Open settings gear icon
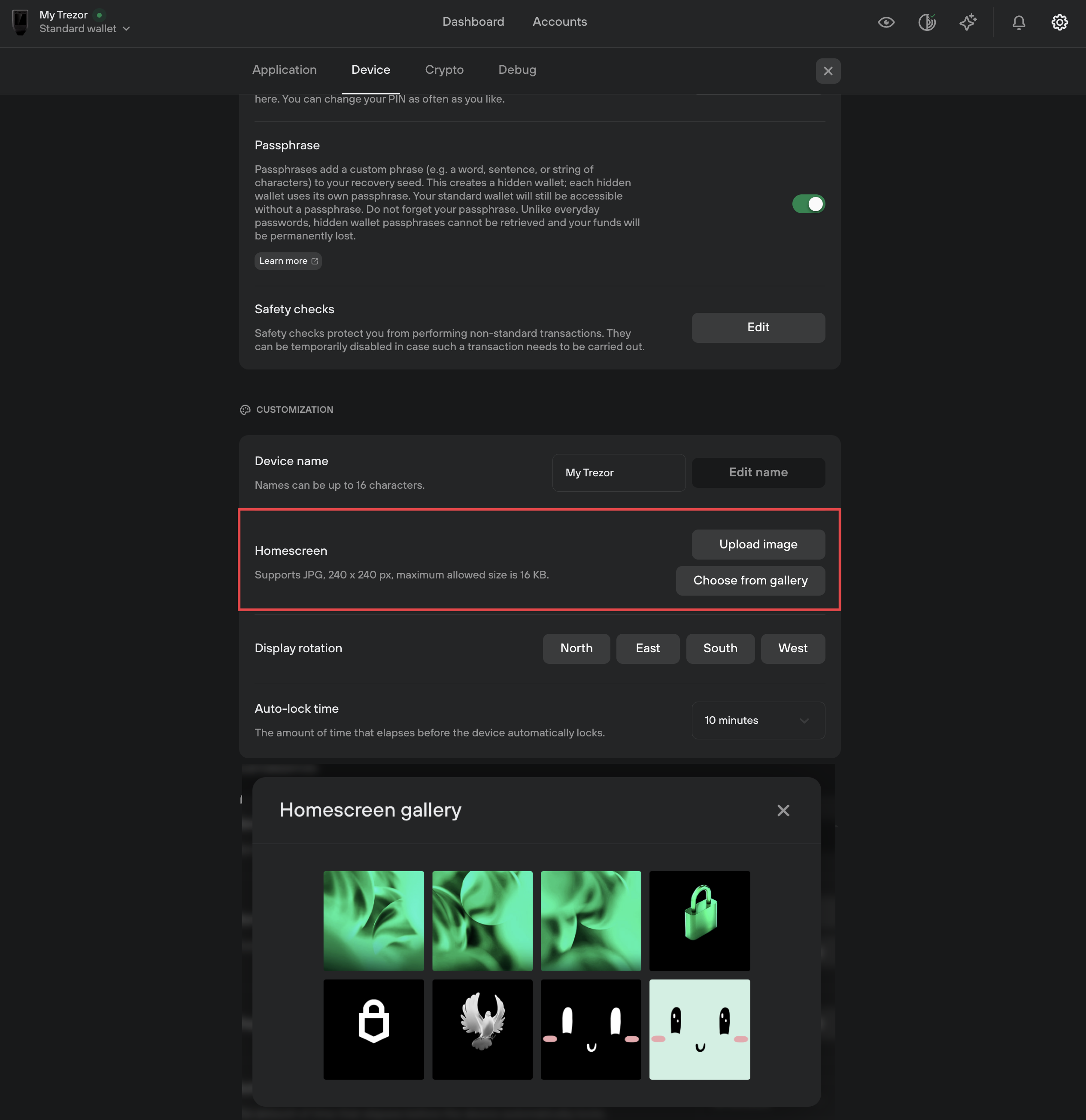 click(1059, 22)
